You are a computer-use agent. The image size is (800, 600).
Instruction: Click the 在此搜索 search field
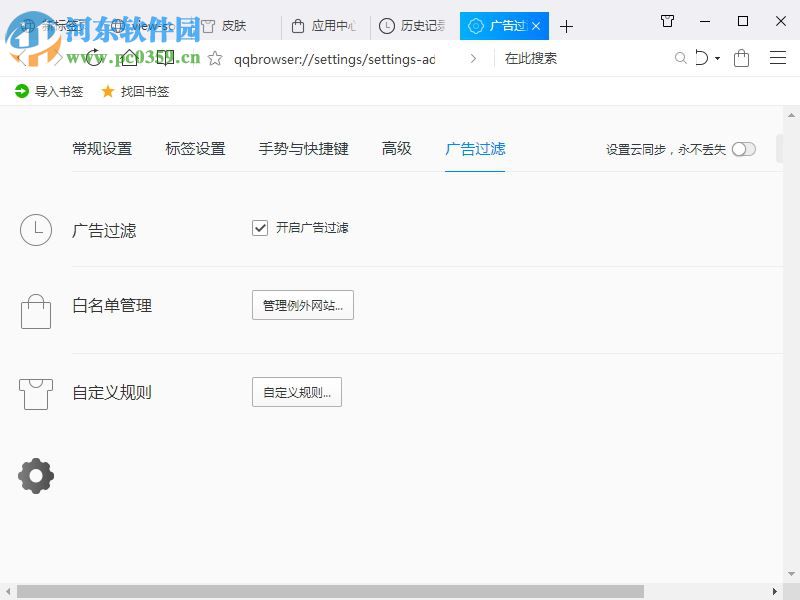click(x=560, y=58)
